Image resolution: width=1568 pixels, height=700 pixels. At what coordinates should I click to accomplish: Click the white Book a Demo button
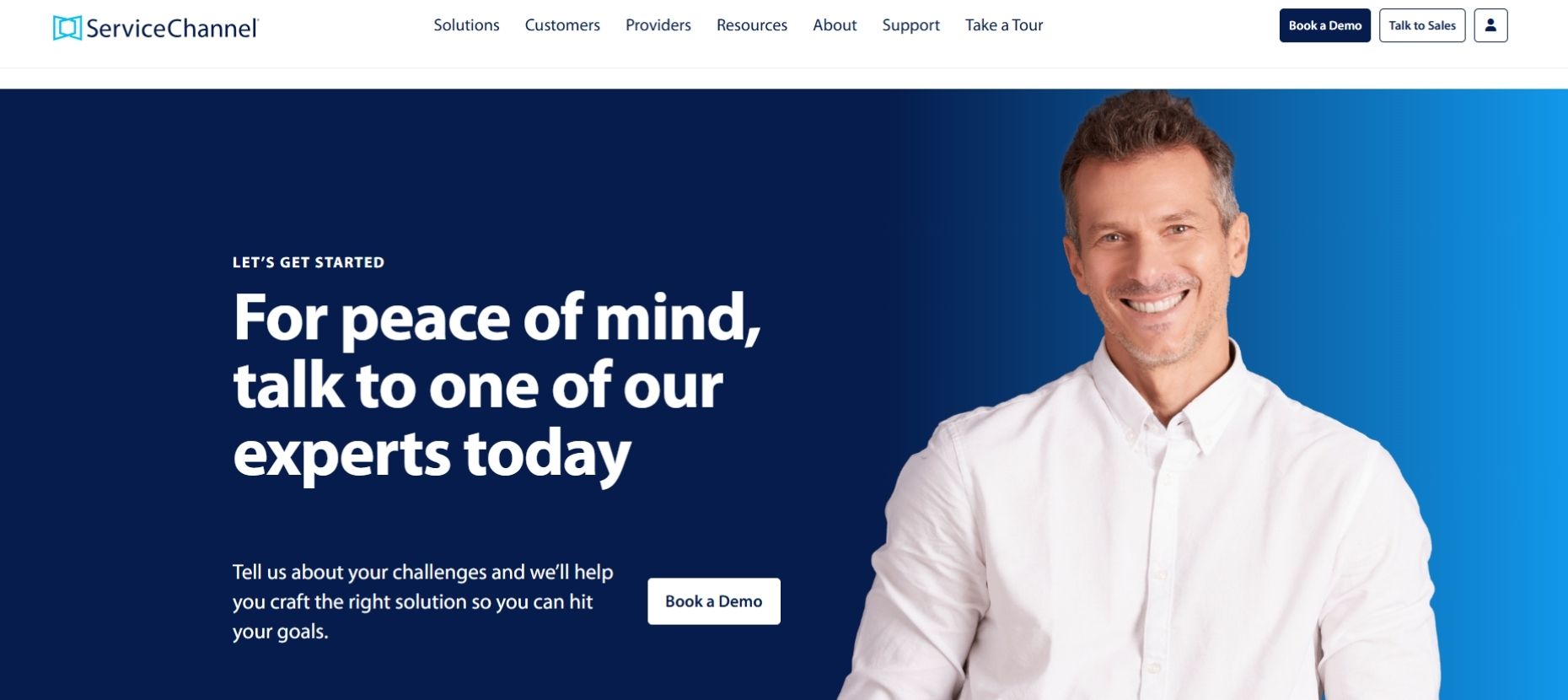coord(714,601)
